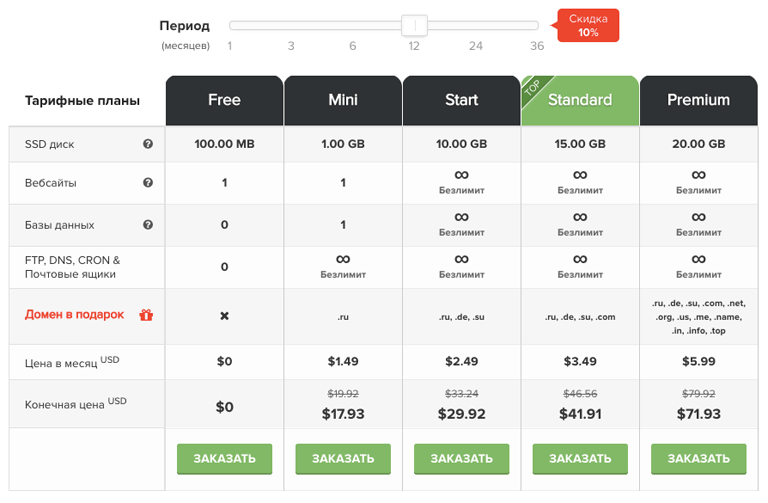Open the SSD диск help question icon

[x=148, y=144]
